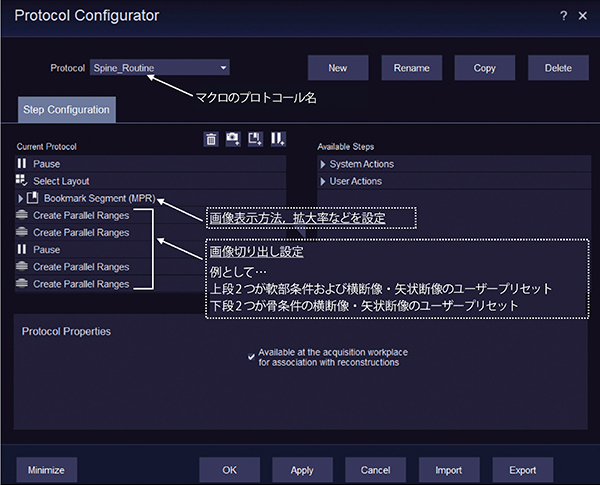Click the add pause step icon

[277, 140]
